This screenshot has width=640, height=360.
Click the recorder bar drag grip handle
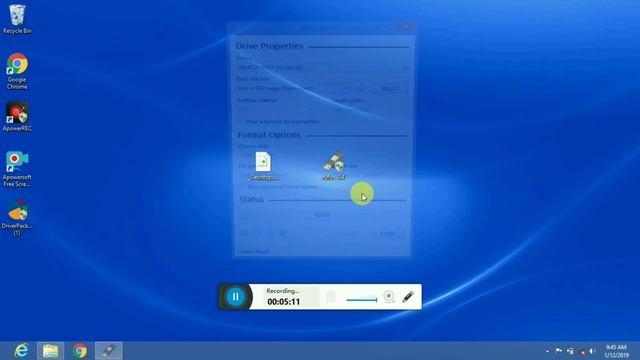tap(331, 297)
